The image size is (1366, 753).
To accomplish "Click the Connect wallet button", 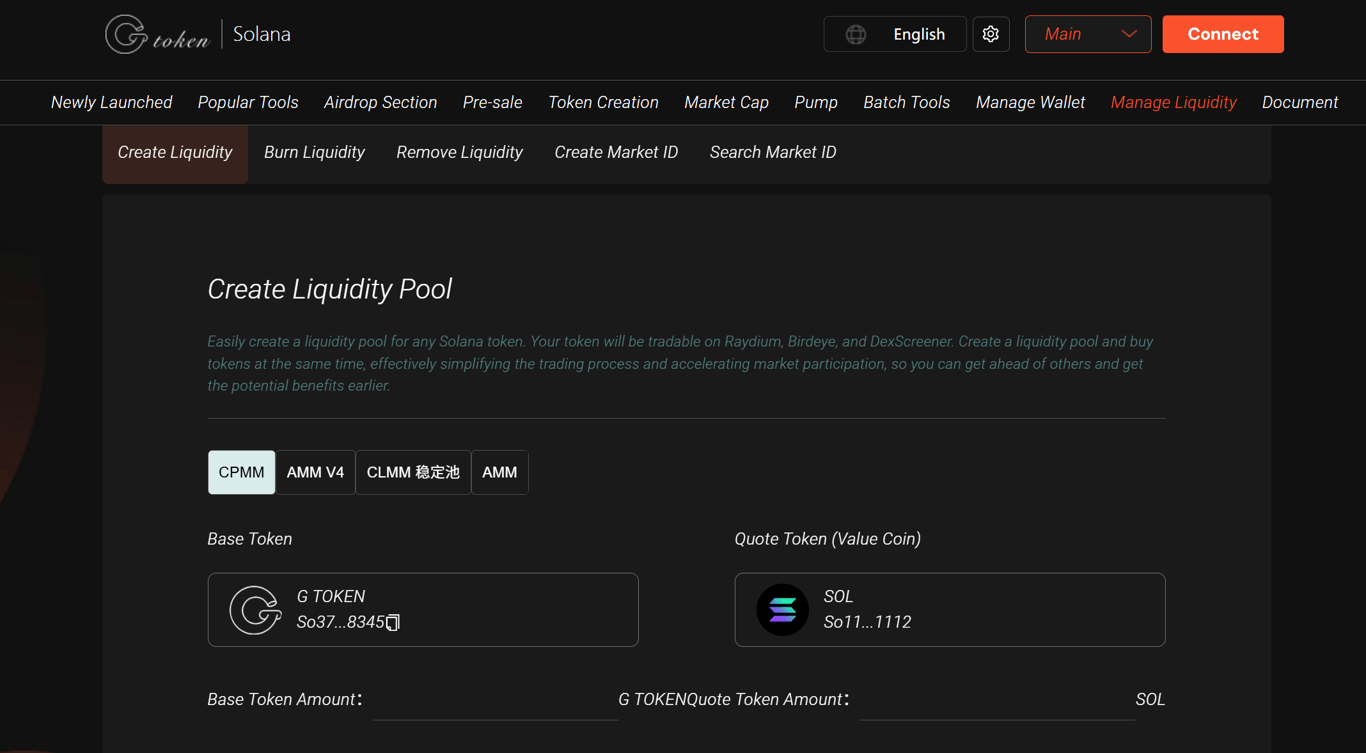I will [x=1223, y=34].
